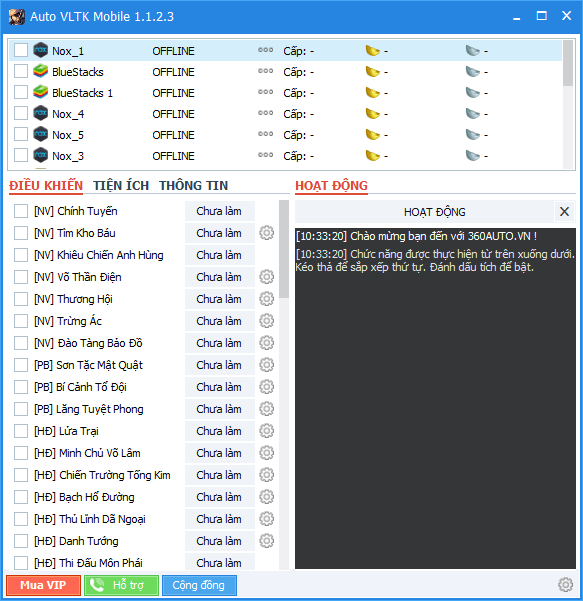
Task: Enable the Chính Tuyến task checkbox
Action: click(x=21, y=211)
